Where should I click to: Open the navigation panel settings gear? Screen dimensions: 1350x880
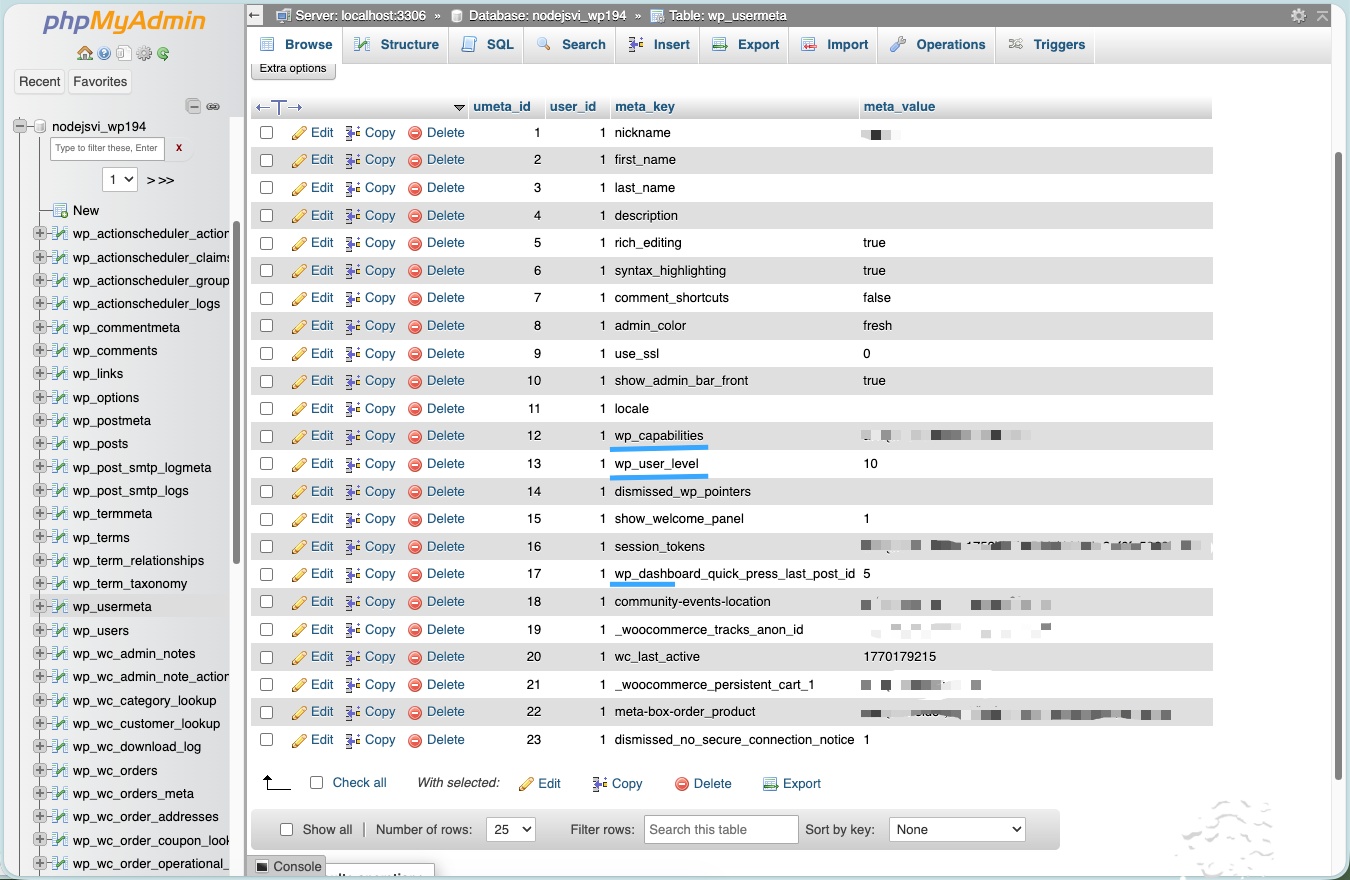click(144, 54)
